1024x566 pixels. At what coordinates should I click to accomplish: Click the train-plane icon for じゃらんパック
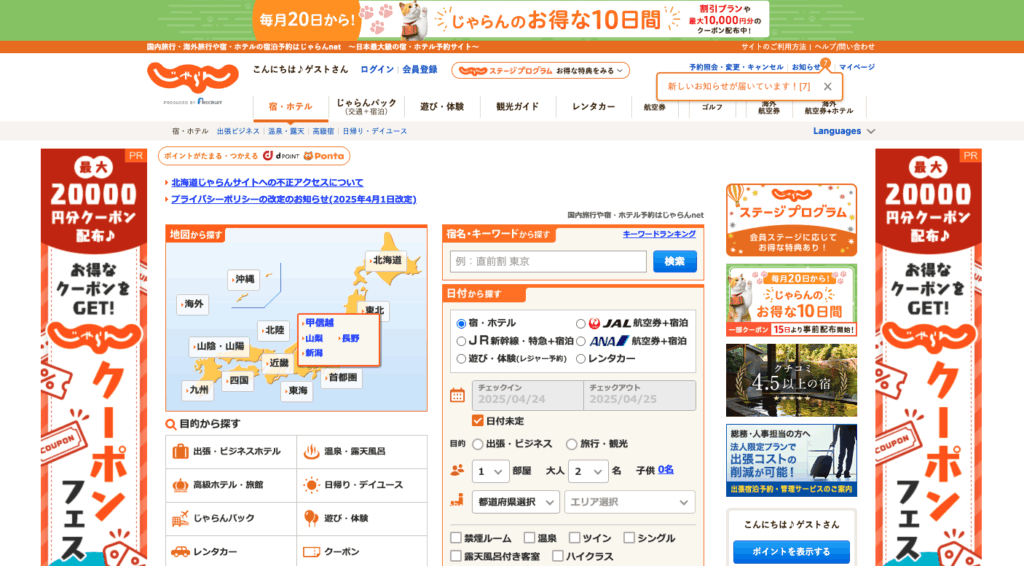180,518
